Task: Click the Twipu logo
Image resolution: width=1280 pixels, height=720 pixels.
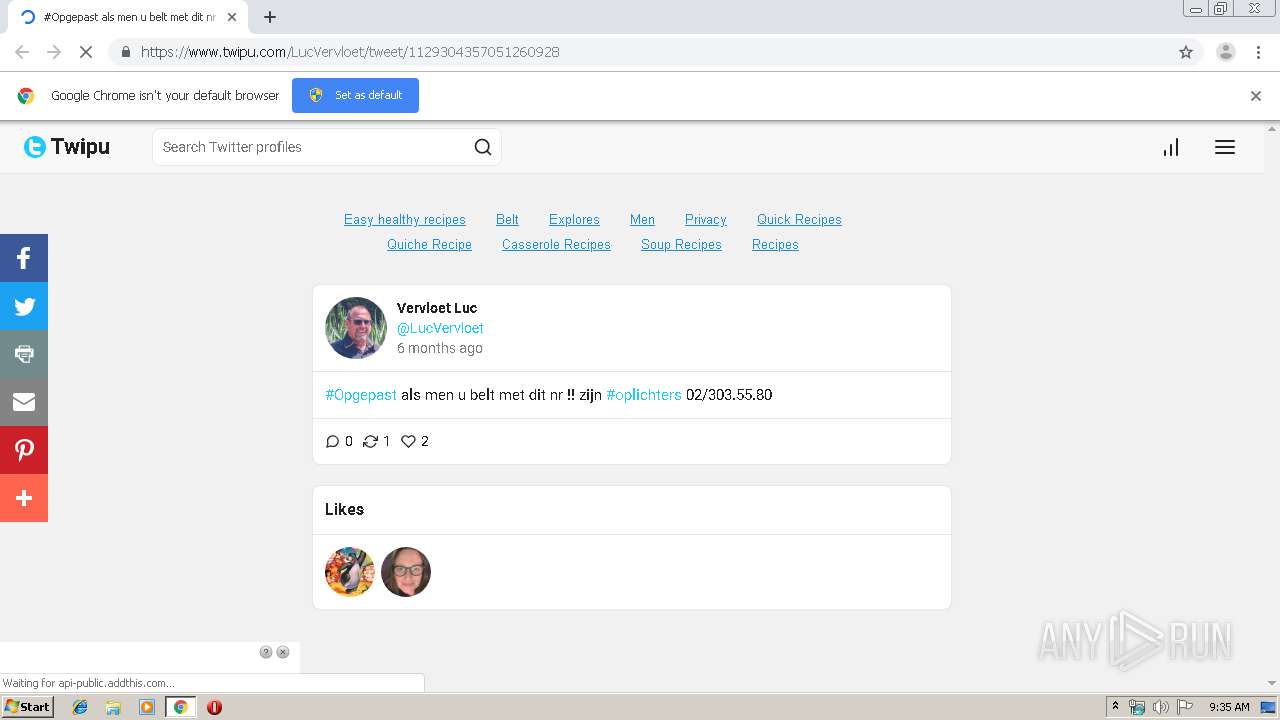Action: 67,147
